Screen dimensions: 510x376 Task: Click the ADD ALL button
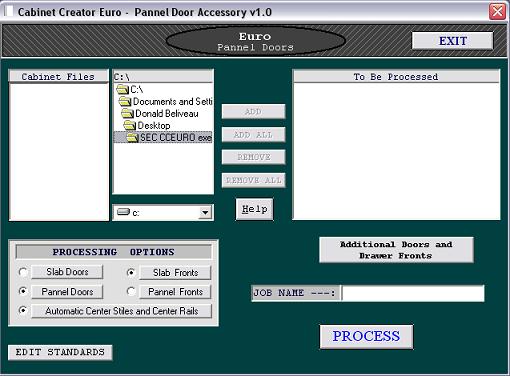point(253,135)
